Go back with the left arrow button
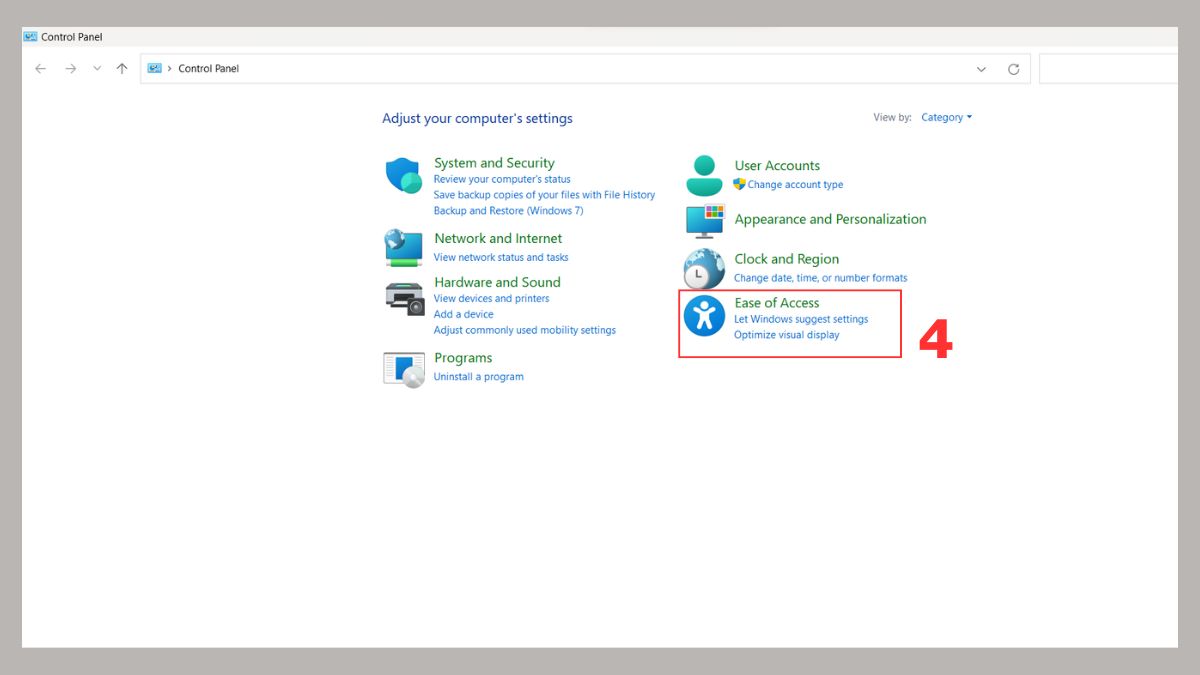The width and height of the screenshot is (1200, 675). pos(41,69)
